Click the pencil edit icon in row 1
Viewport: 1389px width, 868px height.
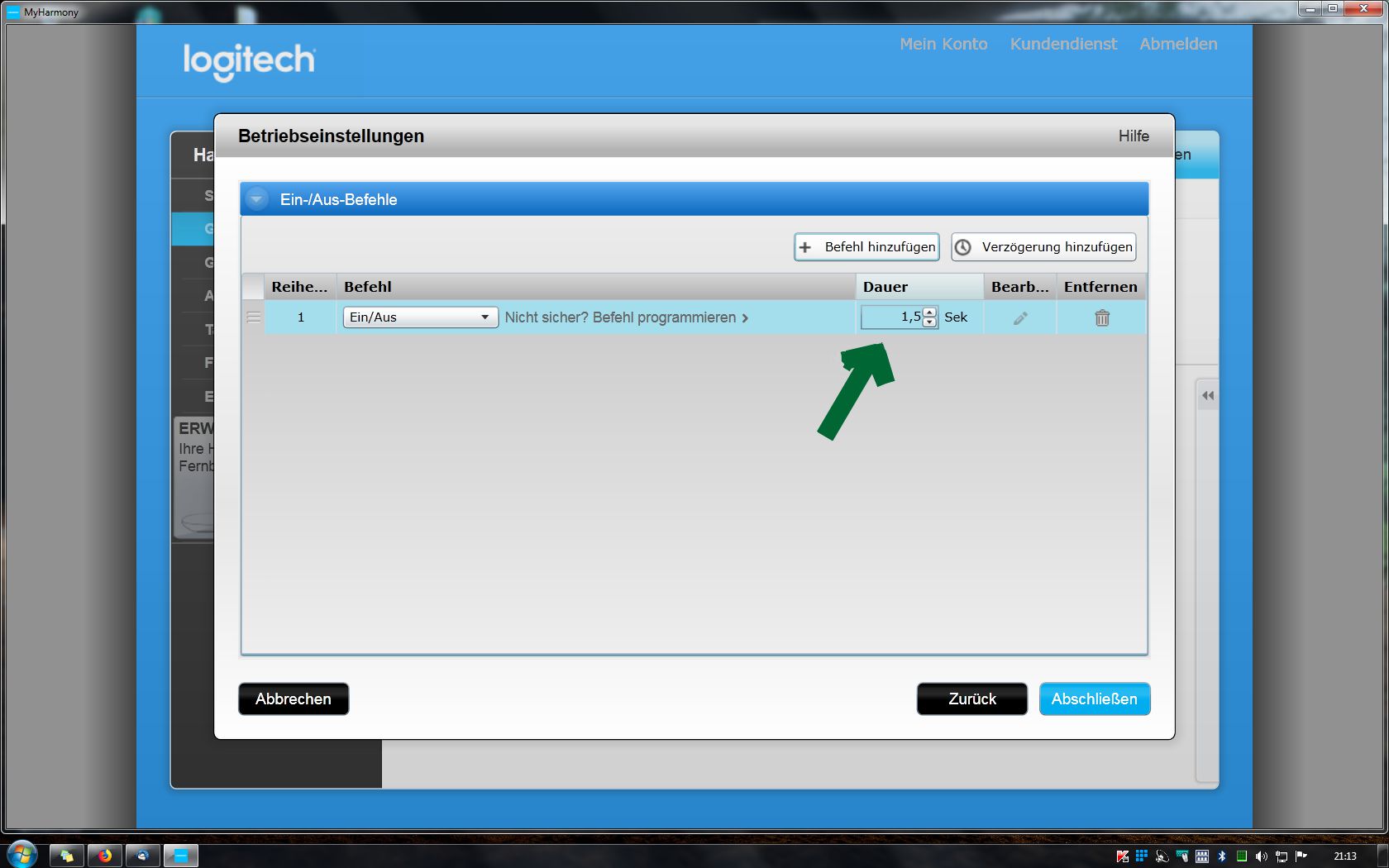pyautogui.click(x=1020, y=318)
